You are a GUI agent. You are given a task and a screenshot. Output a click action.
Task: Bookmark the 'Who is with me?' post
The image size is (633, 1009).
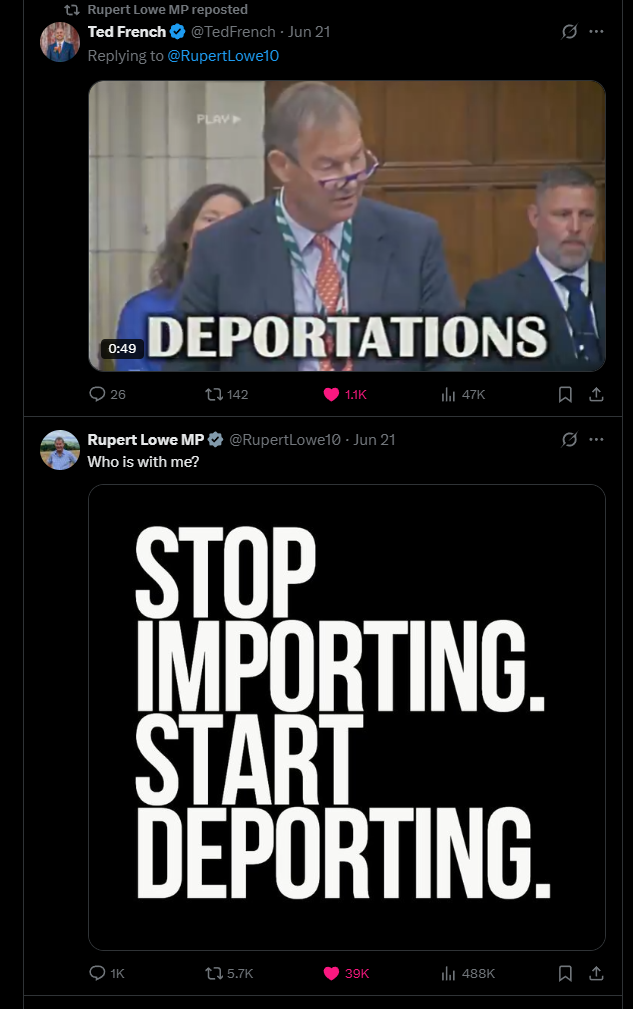click(565, 973)
